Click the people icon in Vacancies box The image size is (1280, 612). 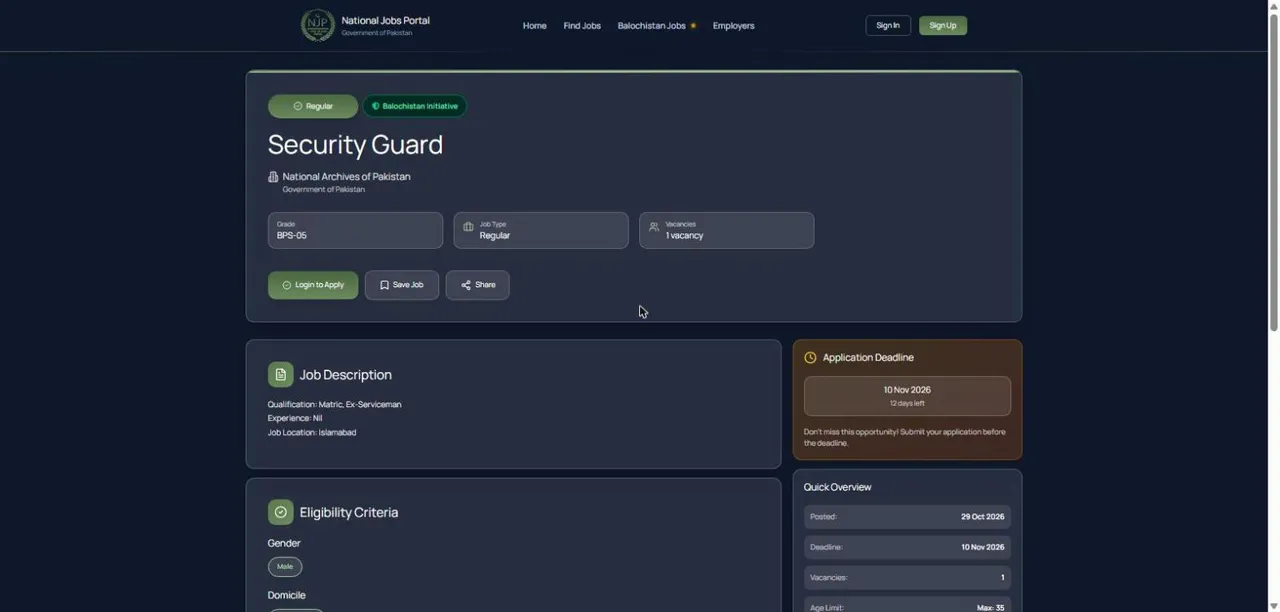pos(654,227)
